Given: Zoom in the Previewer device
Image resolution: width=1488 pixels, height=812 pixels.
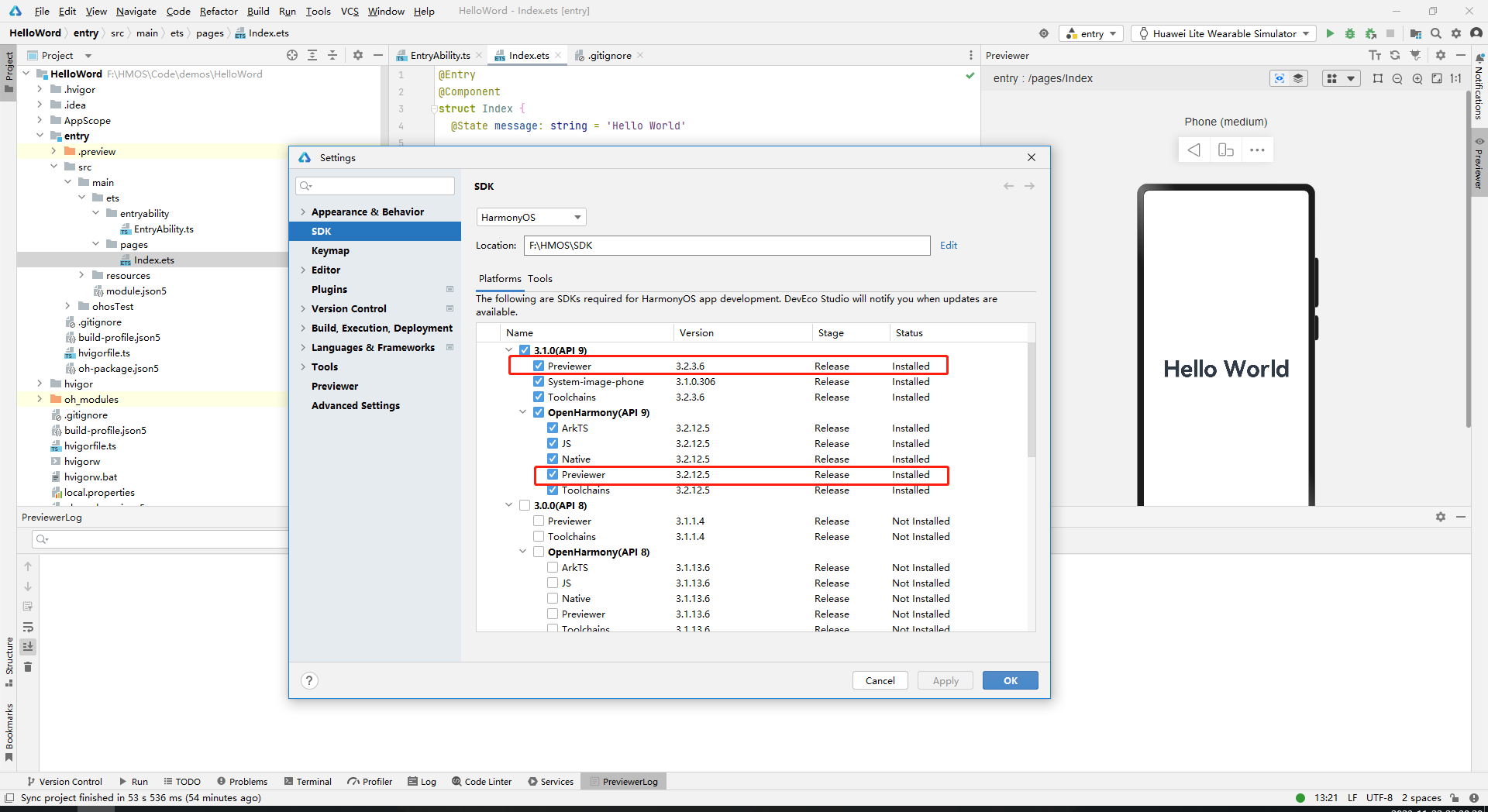Looking at the screenshot, I should click(x=1417, y=78).
